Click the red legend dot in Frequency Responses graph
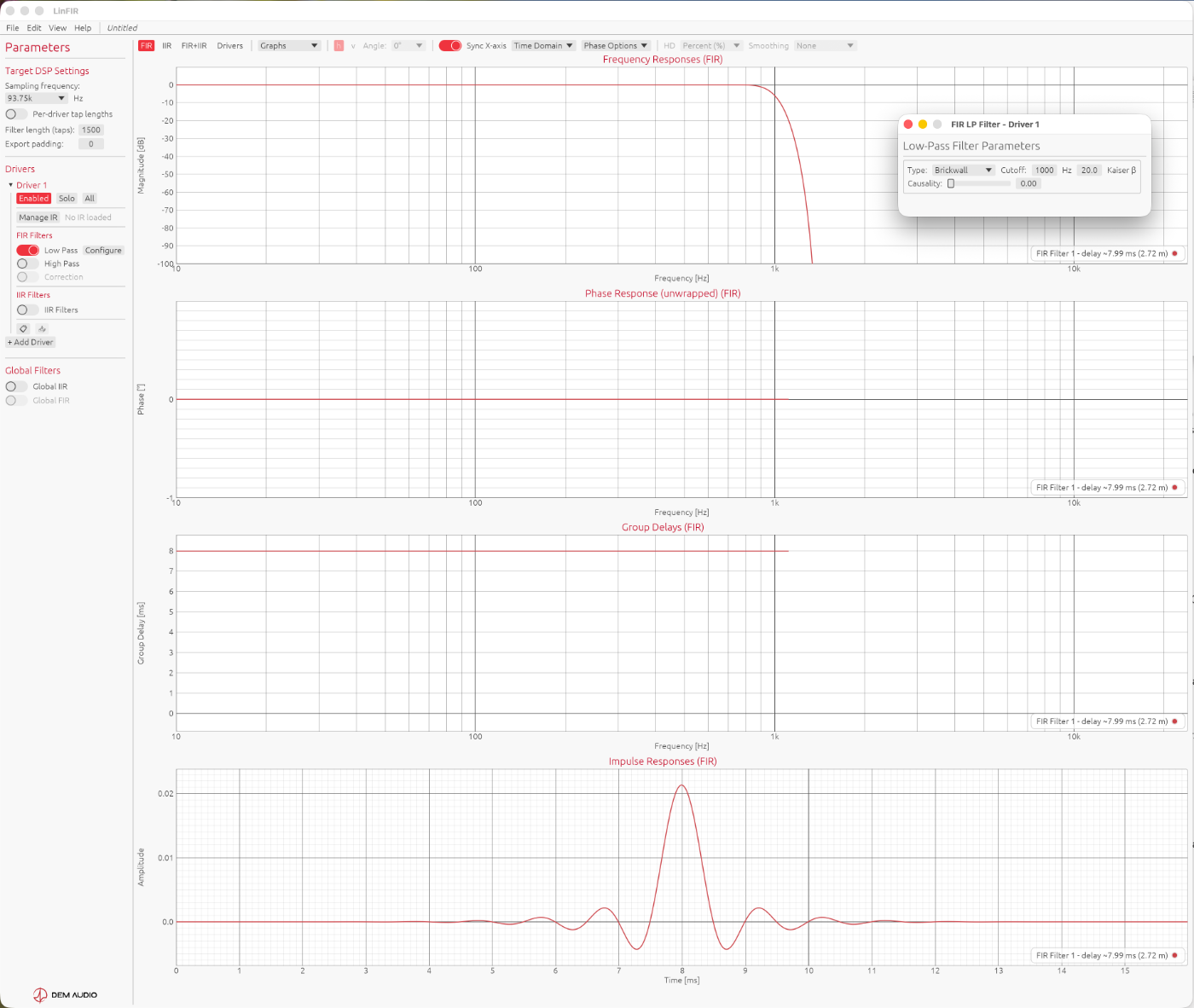This screenshot has height=1008, width=1194. pyautogui.click(x=1174, y=253)
